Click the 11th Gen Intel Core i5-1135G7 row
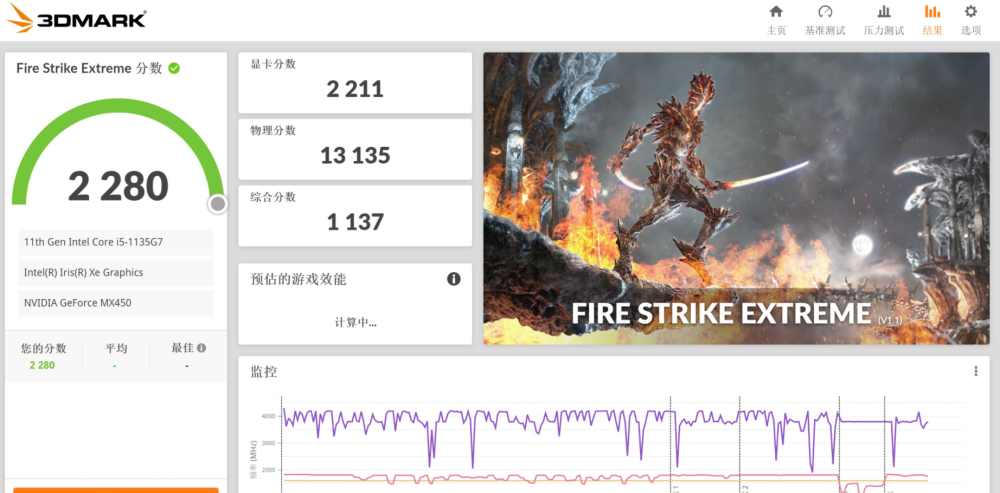1000x493 pixels. point(115,242)
